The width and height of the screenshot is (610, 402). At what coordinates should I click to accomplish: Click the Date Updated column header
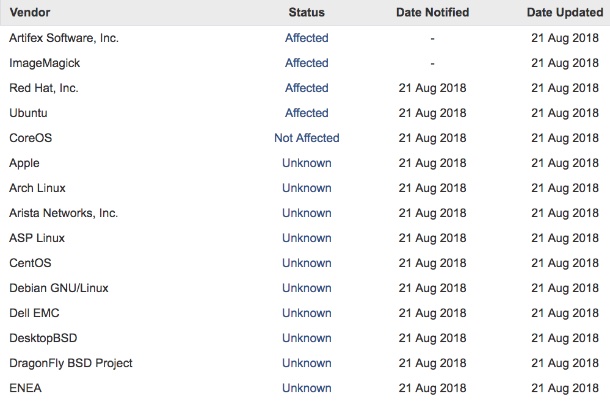point(565,12)
